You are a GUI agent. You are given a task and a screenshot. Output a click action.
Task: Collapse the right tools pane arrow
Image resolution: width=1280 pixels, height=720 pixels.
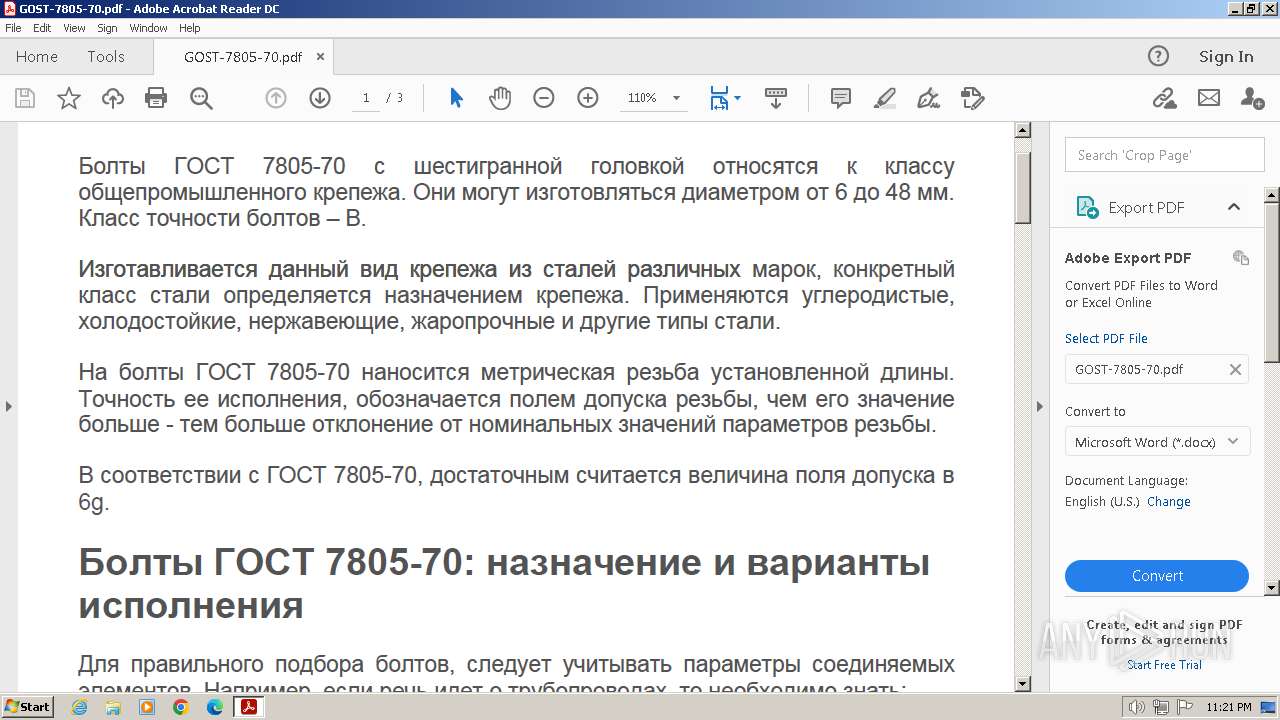[1039, 406]
